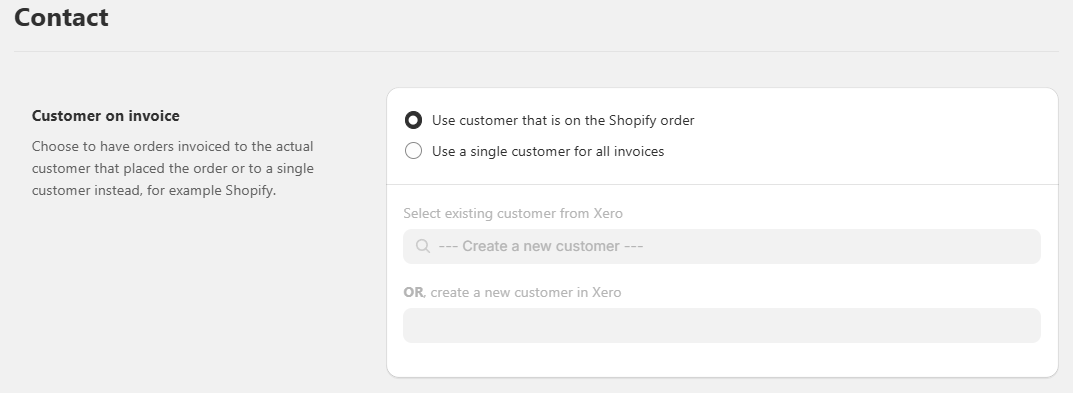Click the "Contact" page heading

pos(61,17)
